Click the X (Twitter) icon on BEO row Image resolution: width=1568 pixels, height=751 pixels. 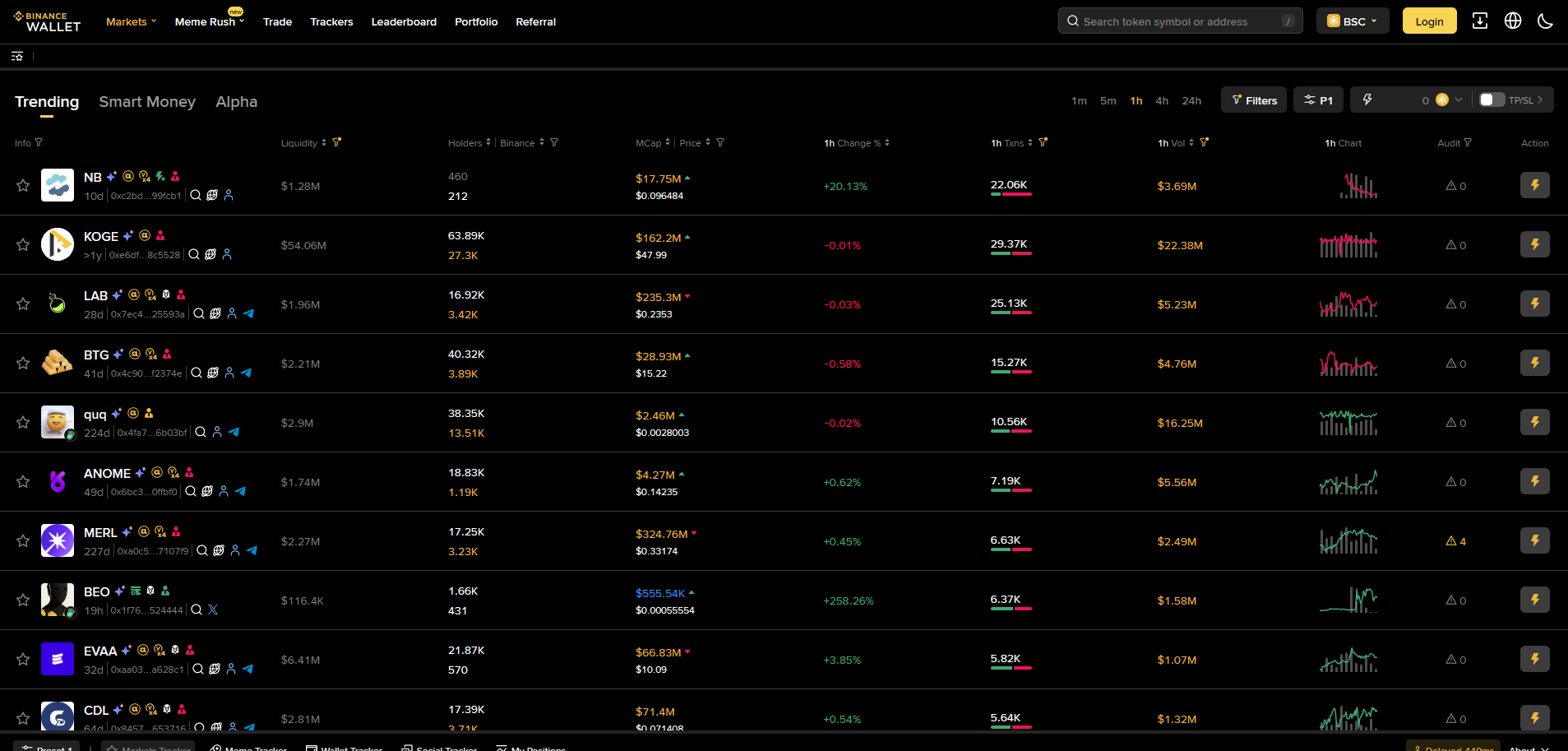[213, 610]
